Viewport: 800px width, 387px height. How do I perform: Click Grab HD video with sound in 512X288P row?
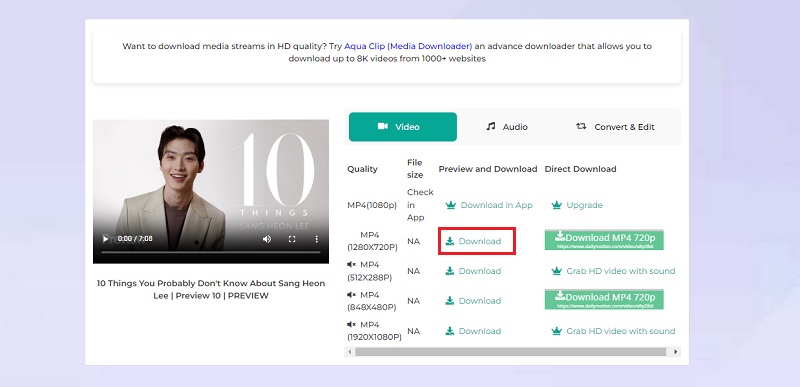click(613, 271)
